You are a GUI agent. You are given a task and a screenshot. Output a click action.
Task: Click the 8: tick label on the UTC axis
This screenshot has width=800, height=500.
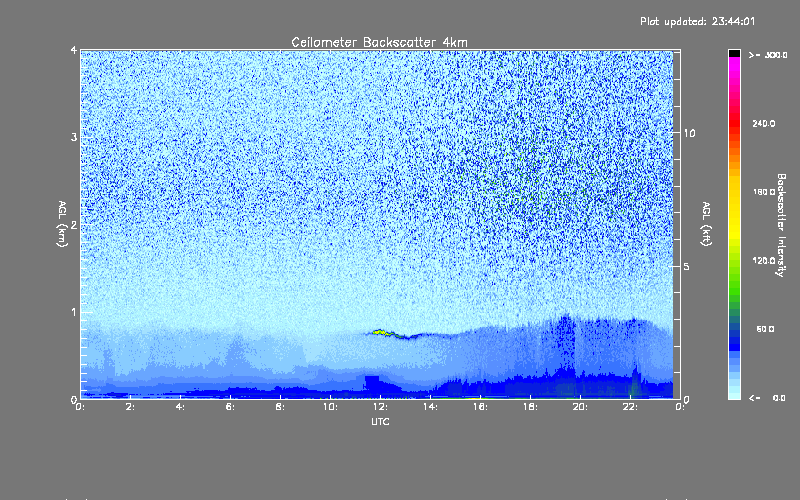pos(280,407)
